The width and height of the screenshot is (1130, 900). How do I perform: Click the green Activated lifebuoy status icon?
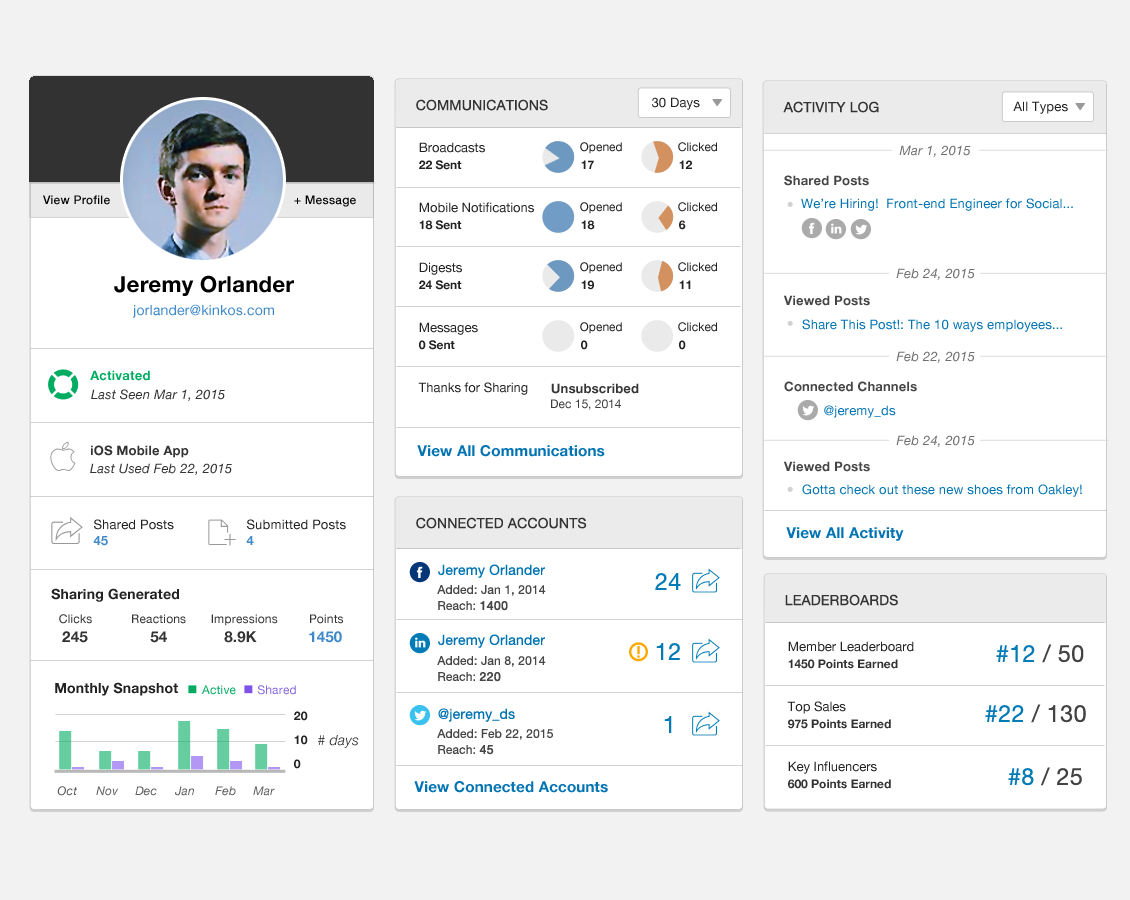(63, 384)
